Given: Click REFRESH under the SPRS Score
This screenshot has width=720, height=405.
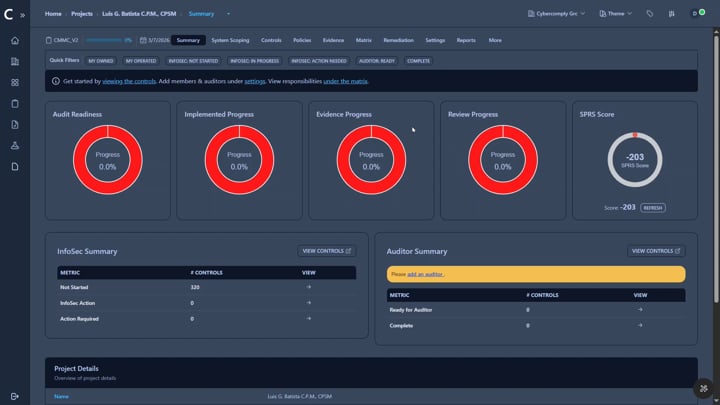Looking at the screenshot, I should pyautogui.click(x=653, y=208).
